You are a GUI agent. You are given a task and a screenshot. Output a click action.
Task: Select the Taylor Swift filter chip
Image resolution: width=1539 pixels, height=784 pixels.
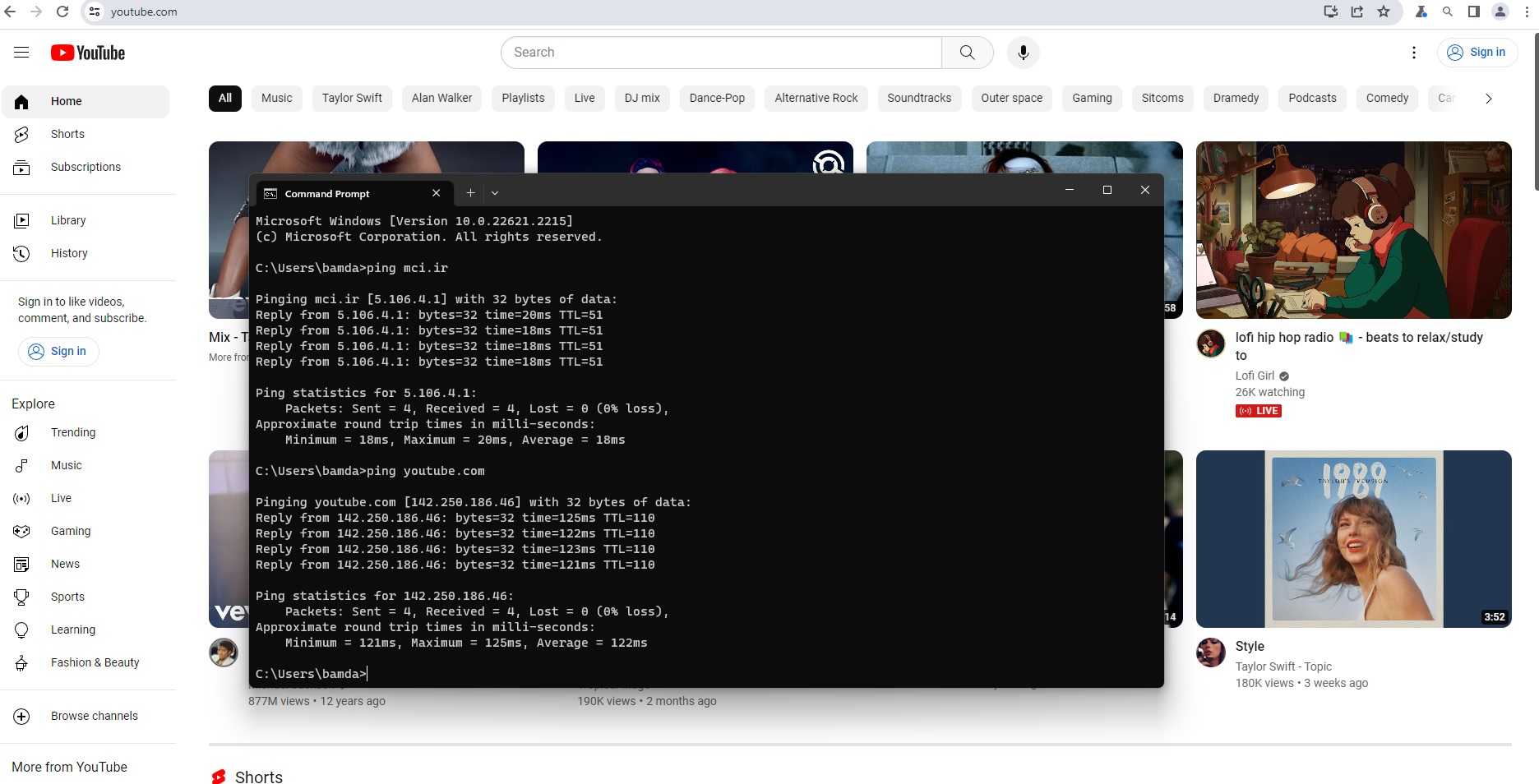click(x=352, y=98)
